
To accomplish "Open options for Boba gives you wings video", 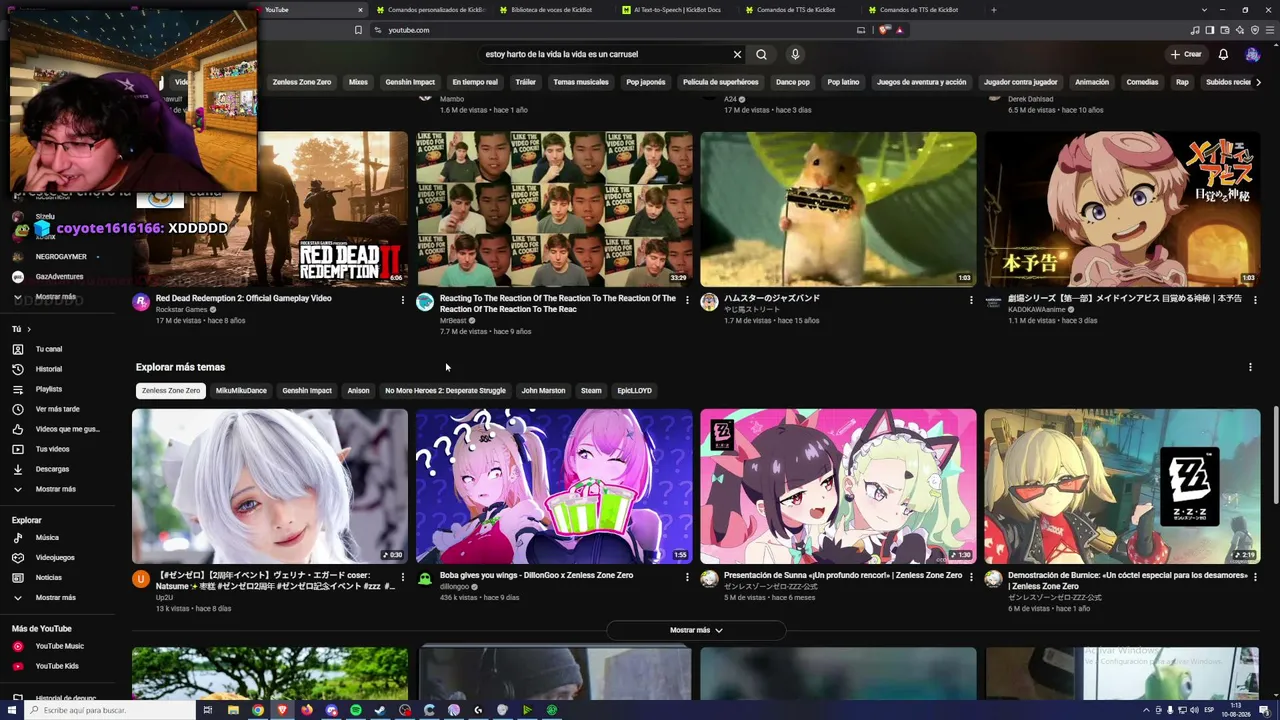I will click(687, 577).
